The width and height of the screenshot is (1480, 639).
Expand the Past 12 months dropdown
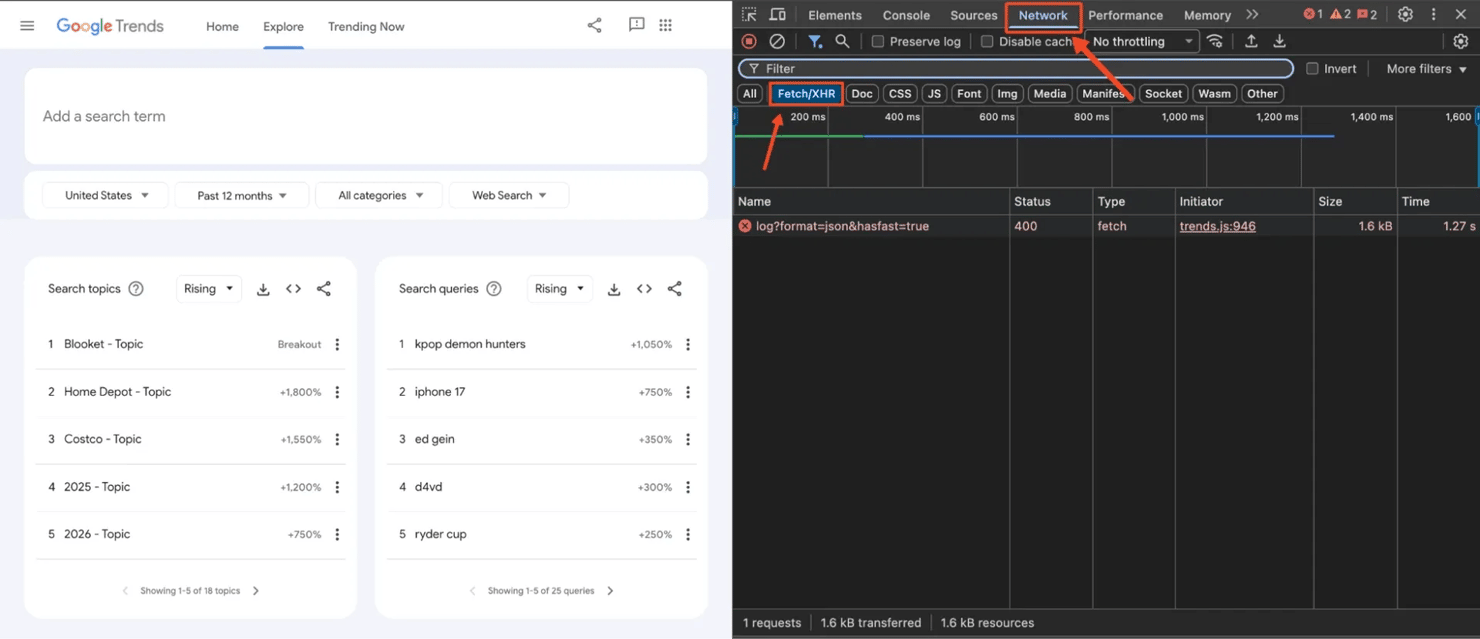click(241, 196)
